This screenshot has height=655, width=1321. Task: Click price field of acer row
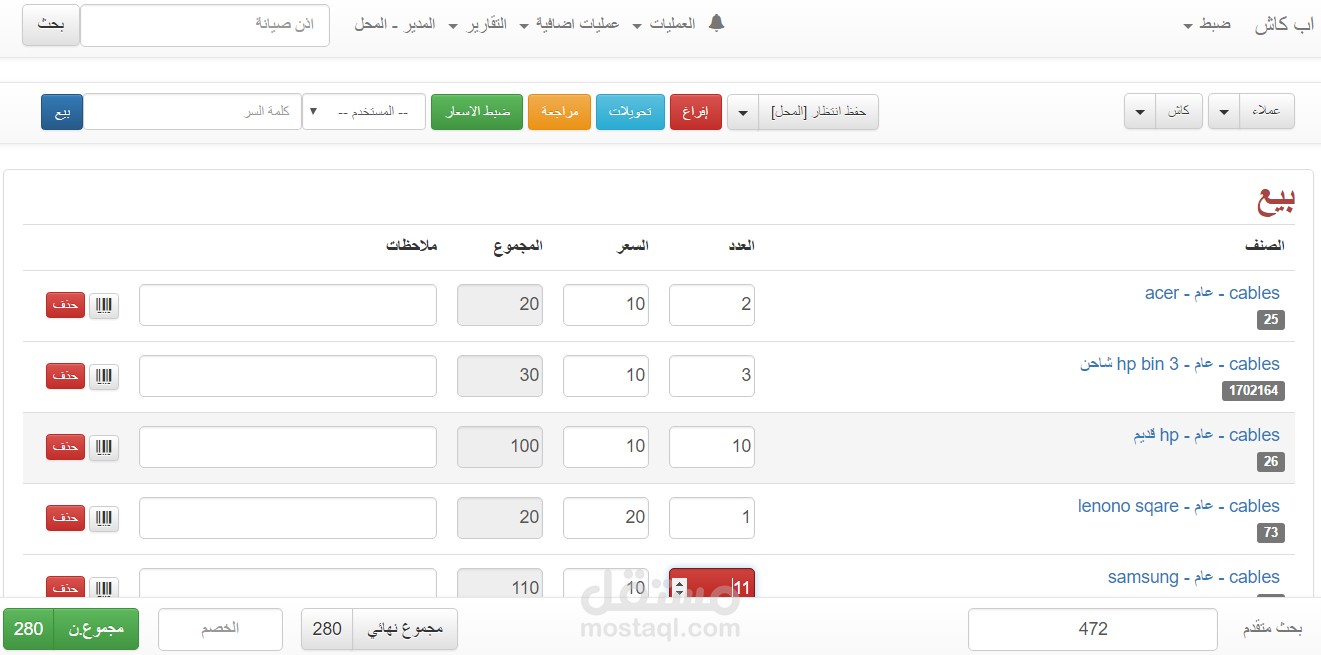point(606,305)
